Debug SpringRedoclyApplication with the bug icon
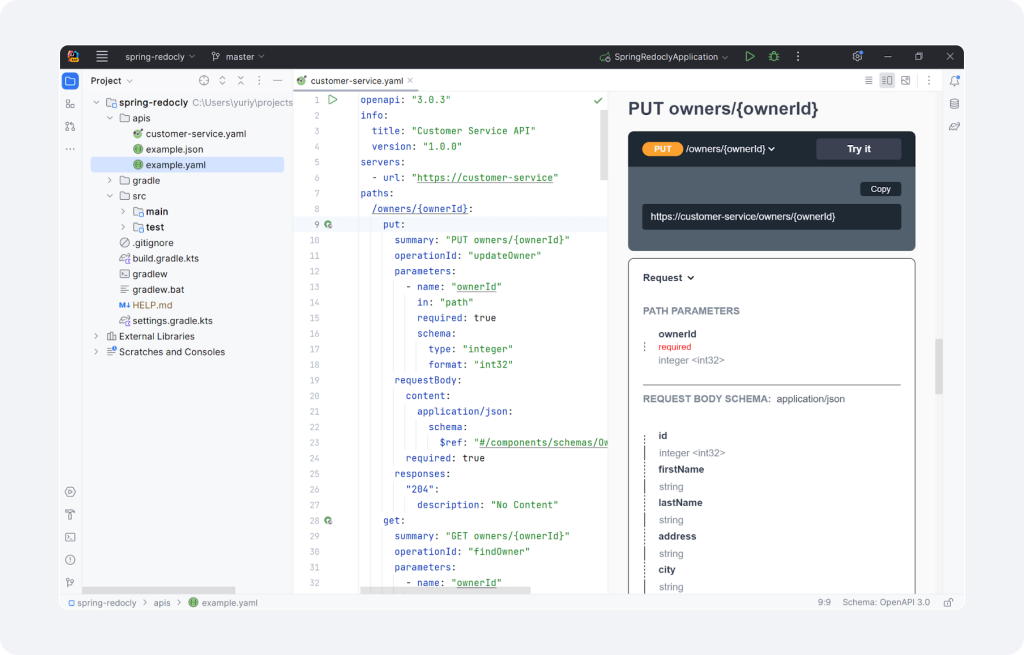 774,57
